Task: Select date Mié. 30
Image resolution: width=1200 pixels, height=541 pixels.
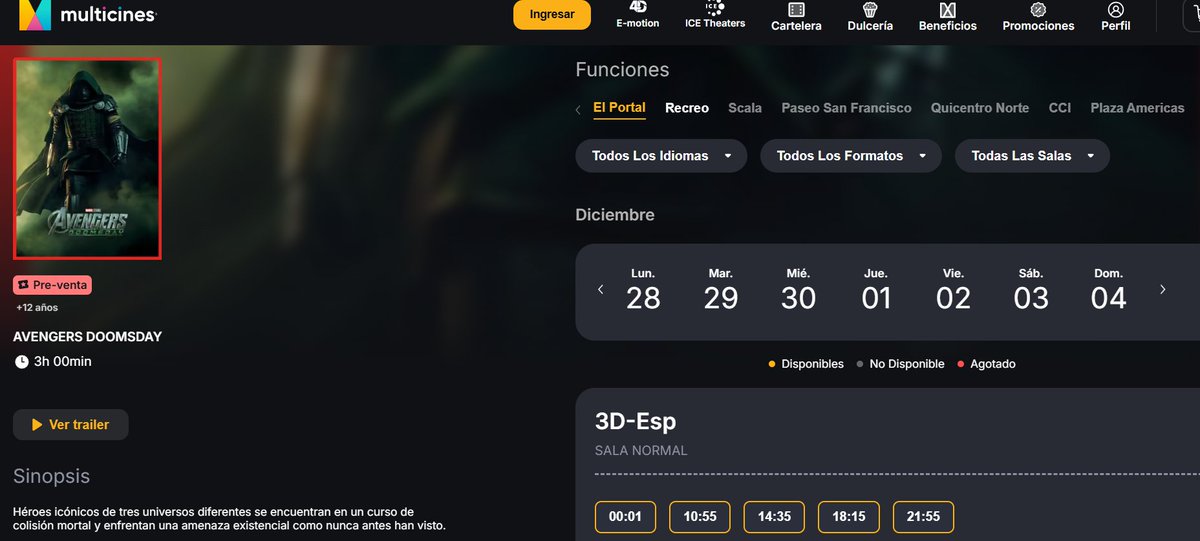Action: 798,290
